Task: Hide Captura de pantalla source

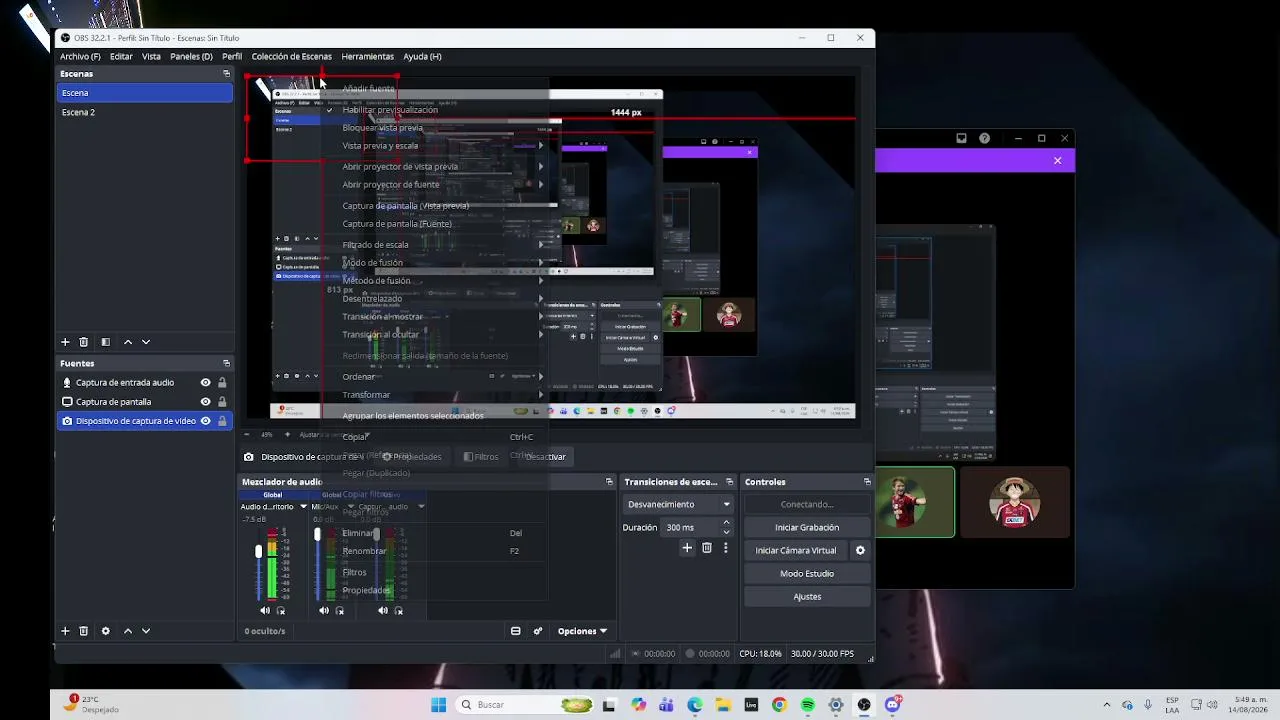Action: [205, 402]
